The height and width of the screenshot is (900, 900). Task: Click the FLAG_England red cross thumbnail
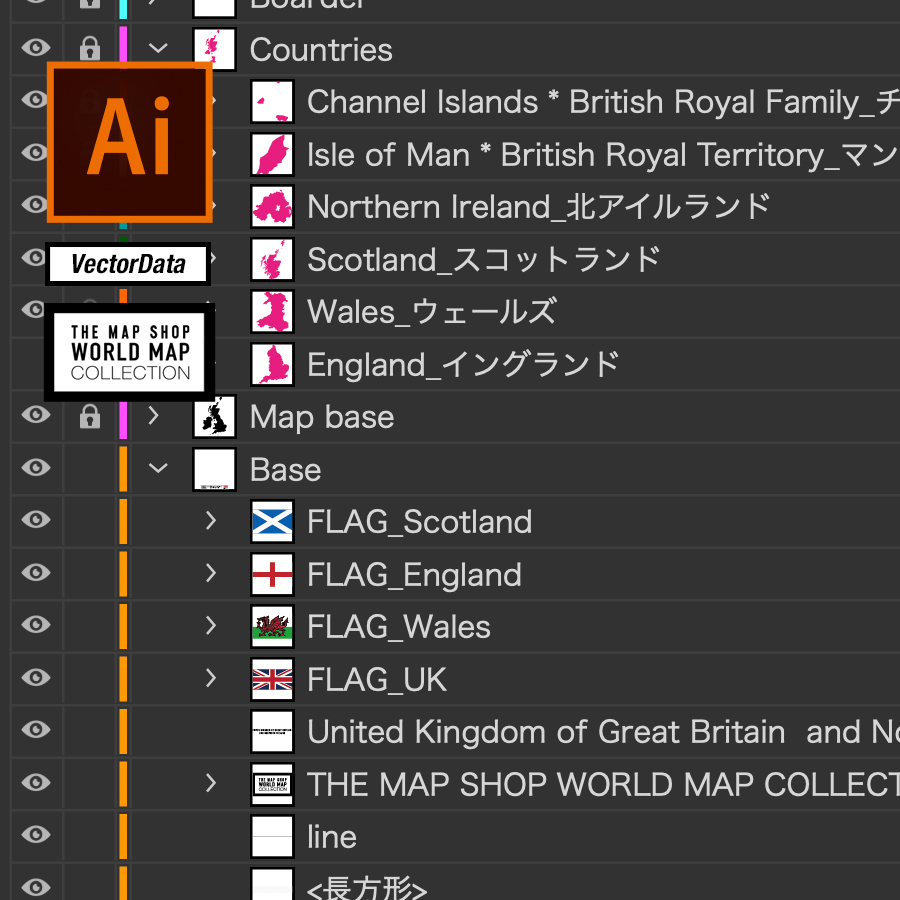272,575
